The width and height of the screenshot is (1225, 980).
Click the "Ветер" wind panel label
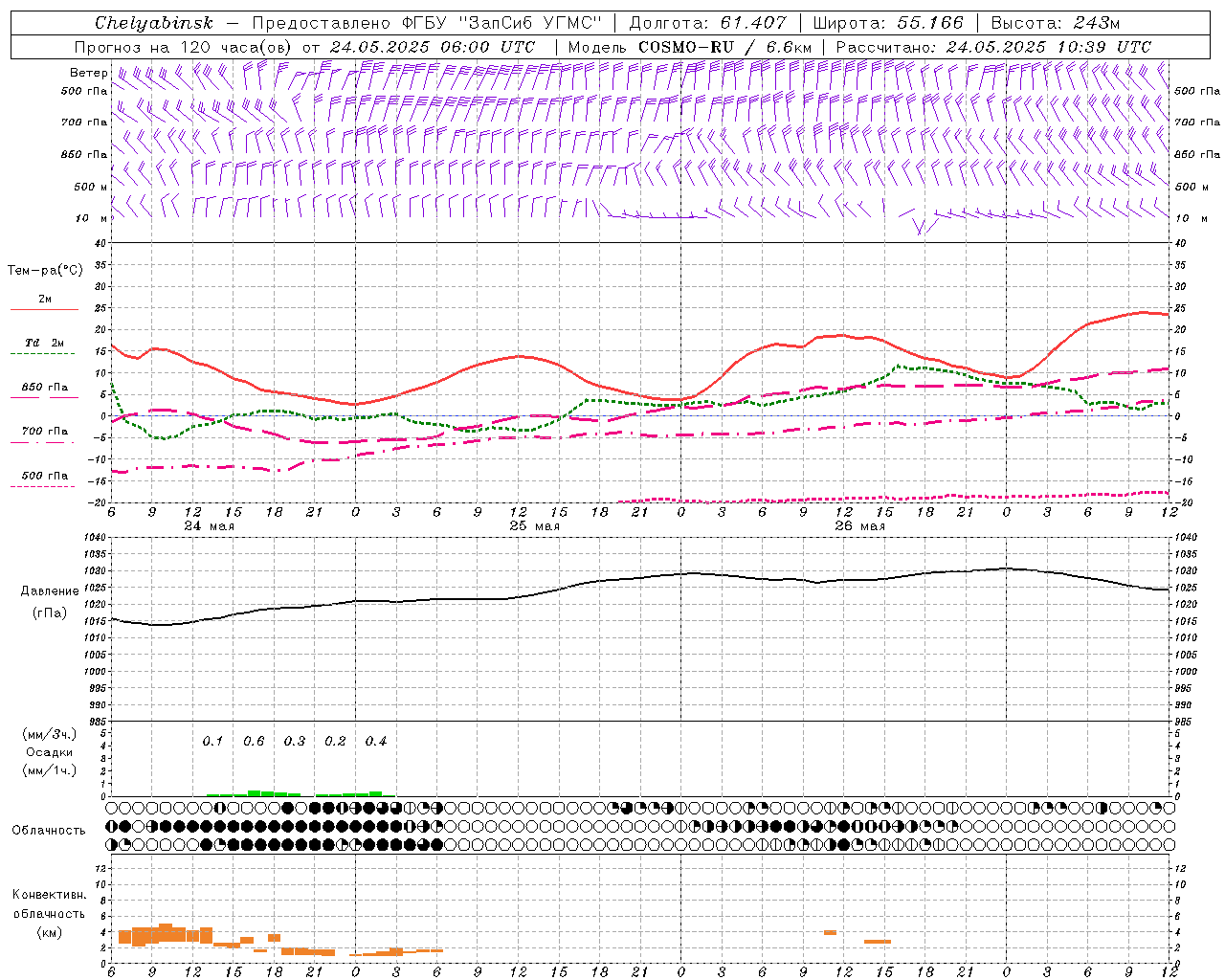pyautogui.click(x=89, y=73)
